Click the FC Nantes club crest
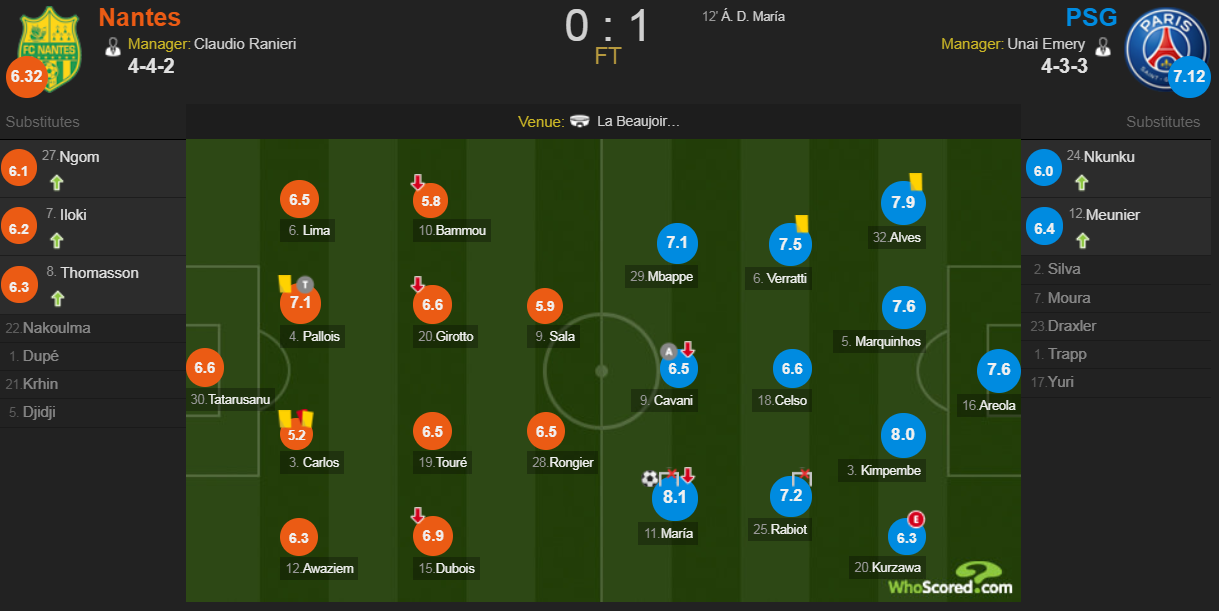This screenshot has width=1219, height=611. pyautogui.click(x=51, y=47)
